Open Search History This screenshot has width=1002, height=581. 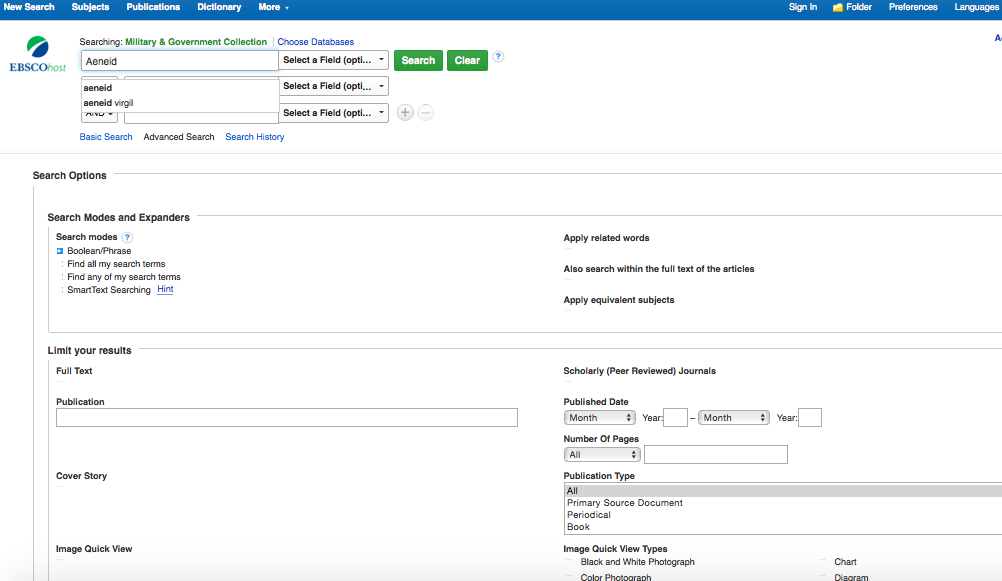click(x=254, y=137)
